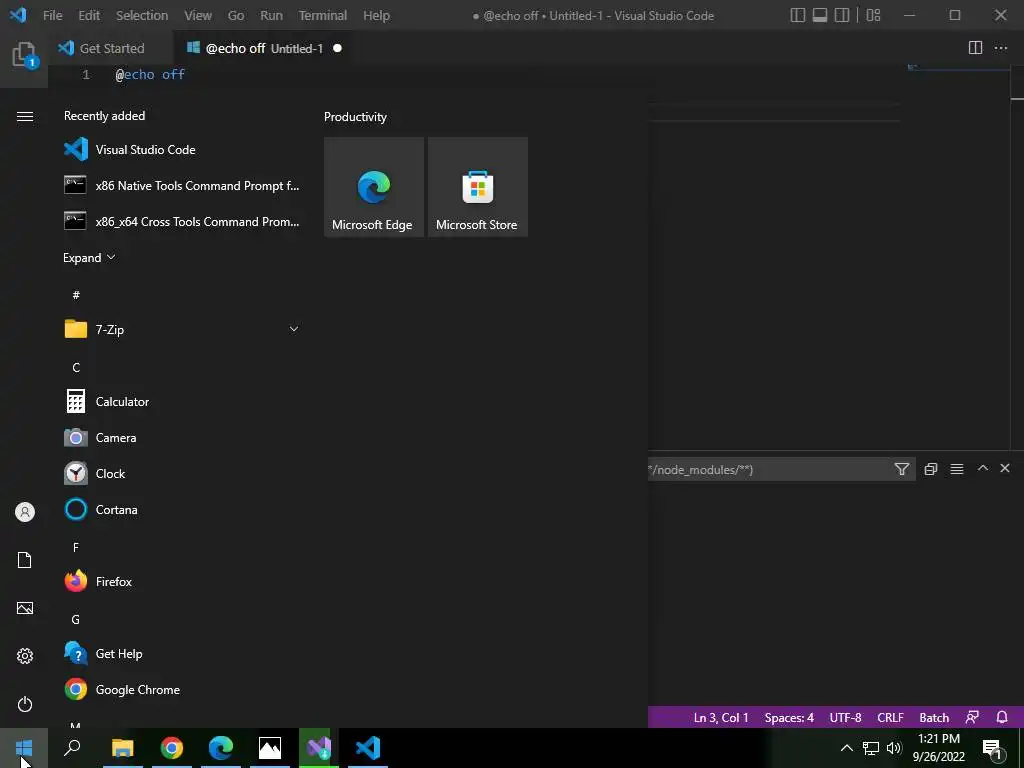
Task: Click the panel Collapse All icon
Action: coord(931,469)
